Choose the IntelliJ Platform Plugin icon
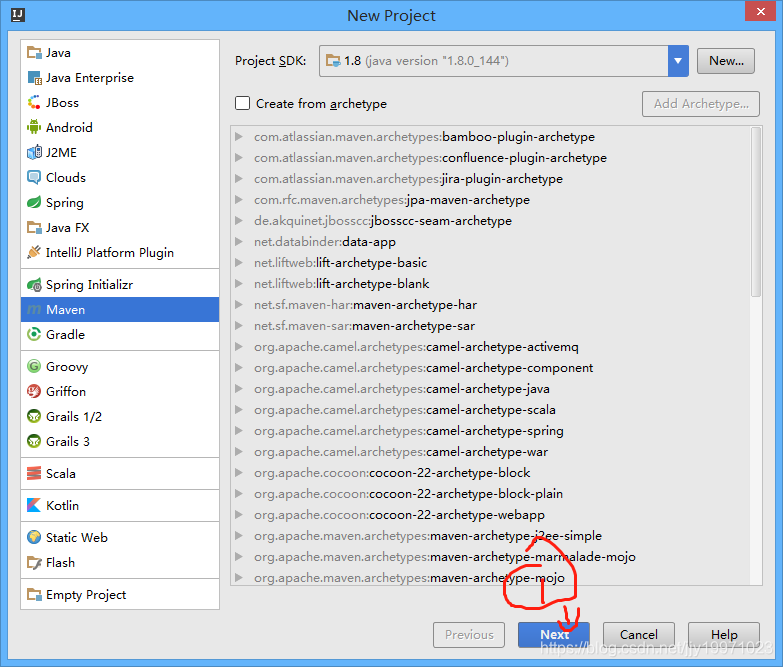This screenshot has width=783, height=667. (34, 253)
